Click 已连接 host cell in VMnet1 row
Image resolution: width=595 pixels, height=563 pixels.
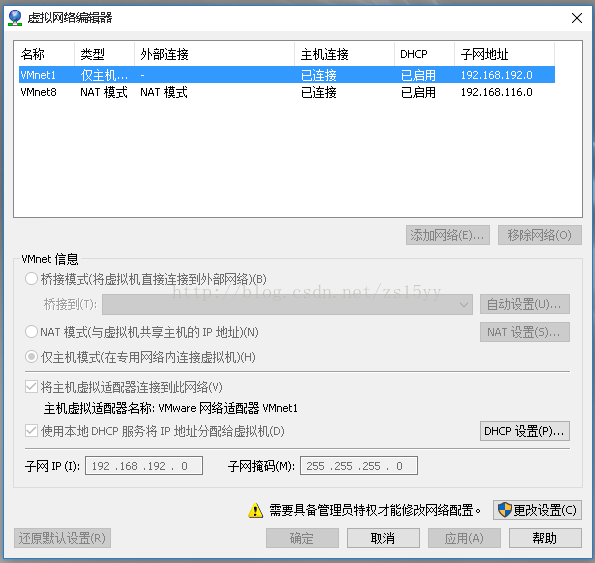point(319,75)
